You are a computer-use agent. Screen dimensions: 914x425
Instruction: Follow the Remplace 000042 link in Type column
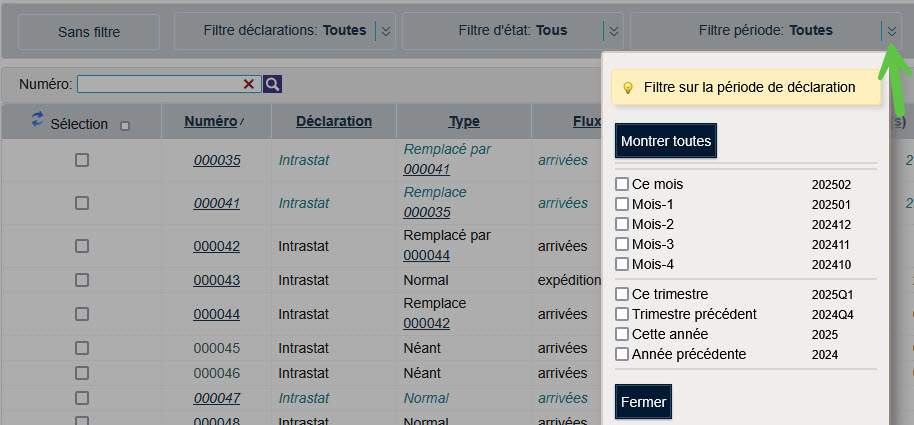click(x=427, y=324)
